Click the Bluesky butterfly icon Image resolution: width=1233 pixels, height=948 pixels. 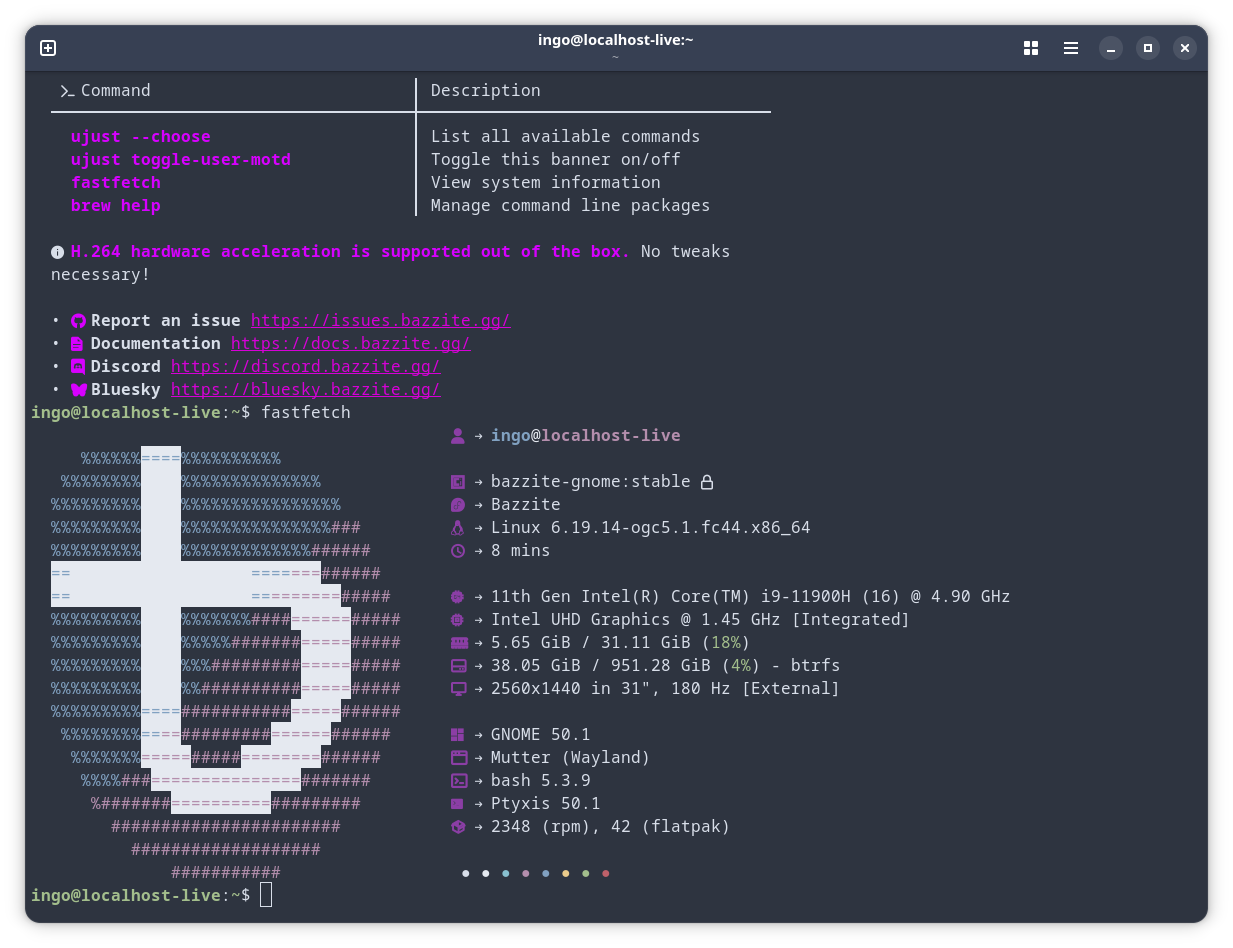tap(79, 390)
